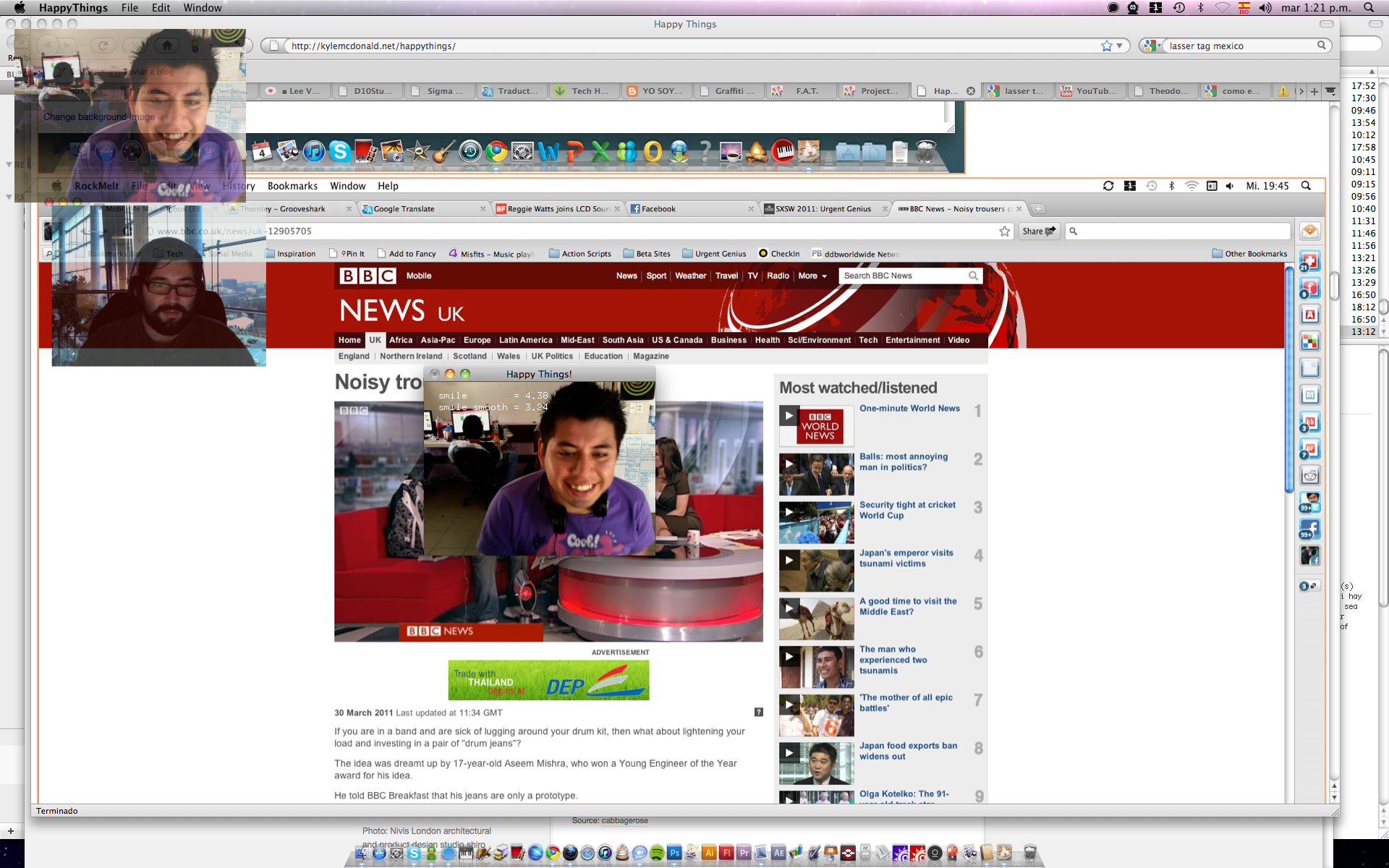1389x868 pixels.
Task: Switch to the 'Theodo...' tab
Action: click(x=1162, y=91)
